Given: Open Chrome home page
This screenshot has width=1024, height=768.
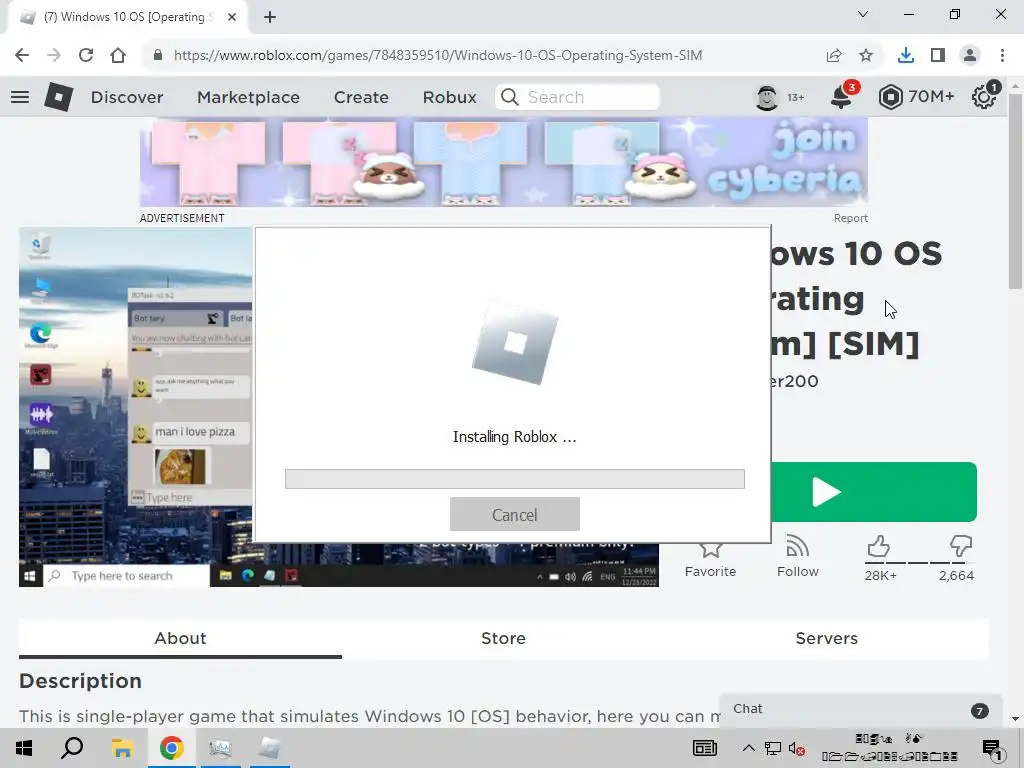Looking at the screenshot, I should [x=118, y=56].
